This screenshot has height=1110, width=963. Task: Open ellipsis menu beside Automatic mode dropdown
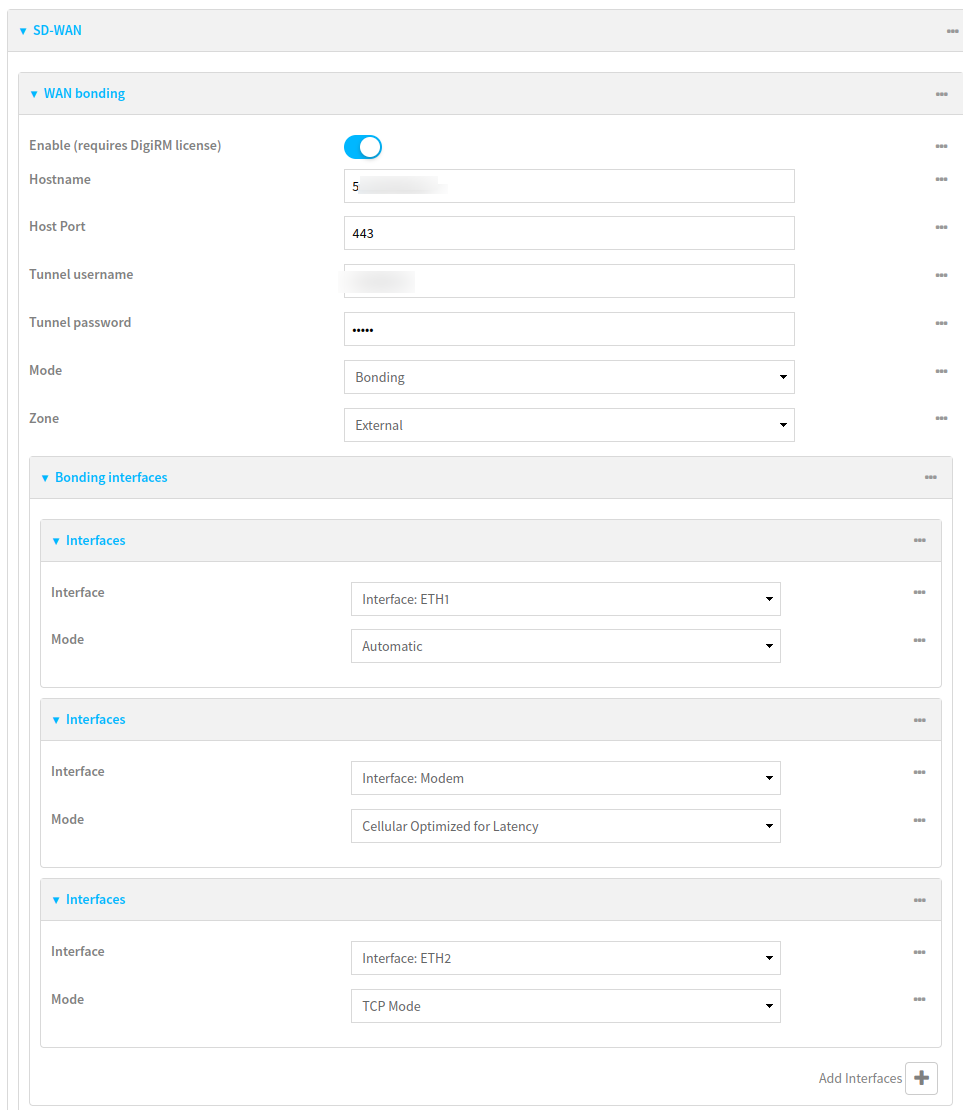(919, 640)
